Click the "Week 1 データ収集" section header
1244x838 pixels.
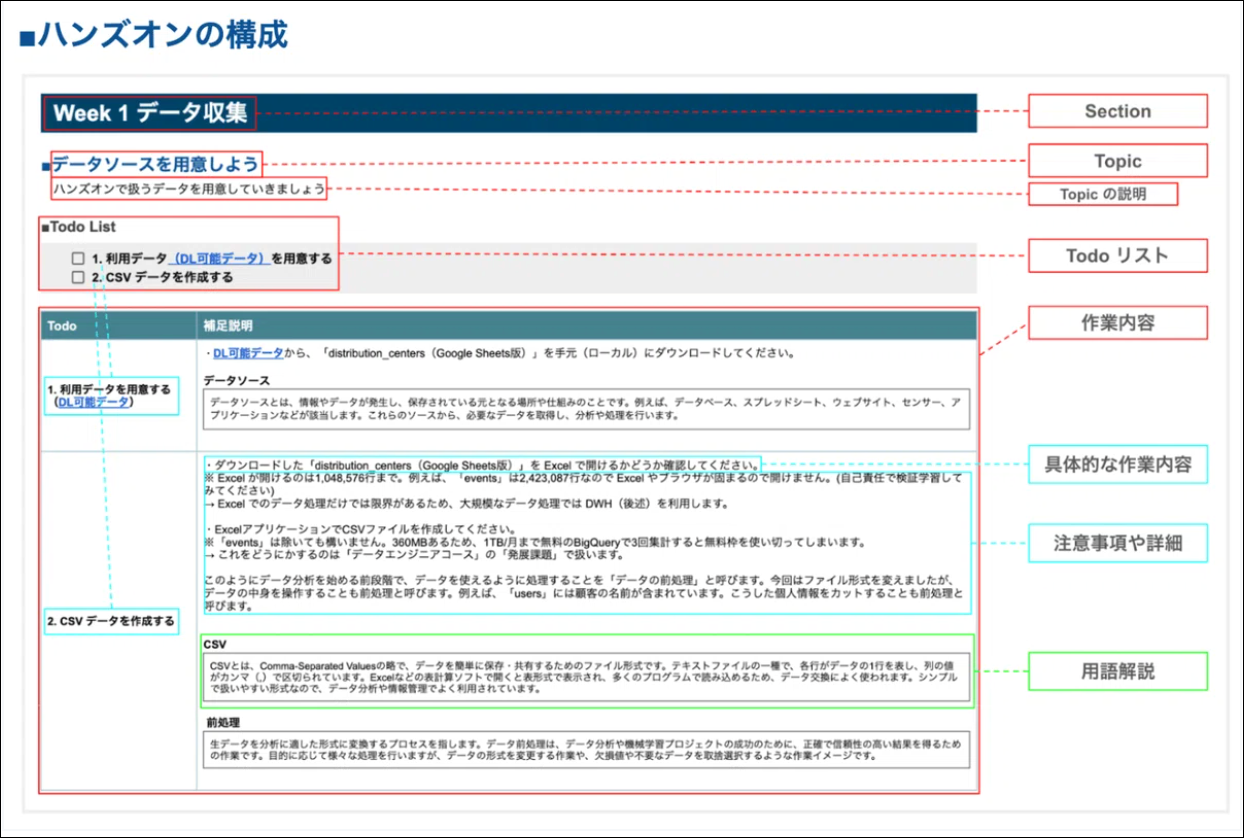(148, 113)
